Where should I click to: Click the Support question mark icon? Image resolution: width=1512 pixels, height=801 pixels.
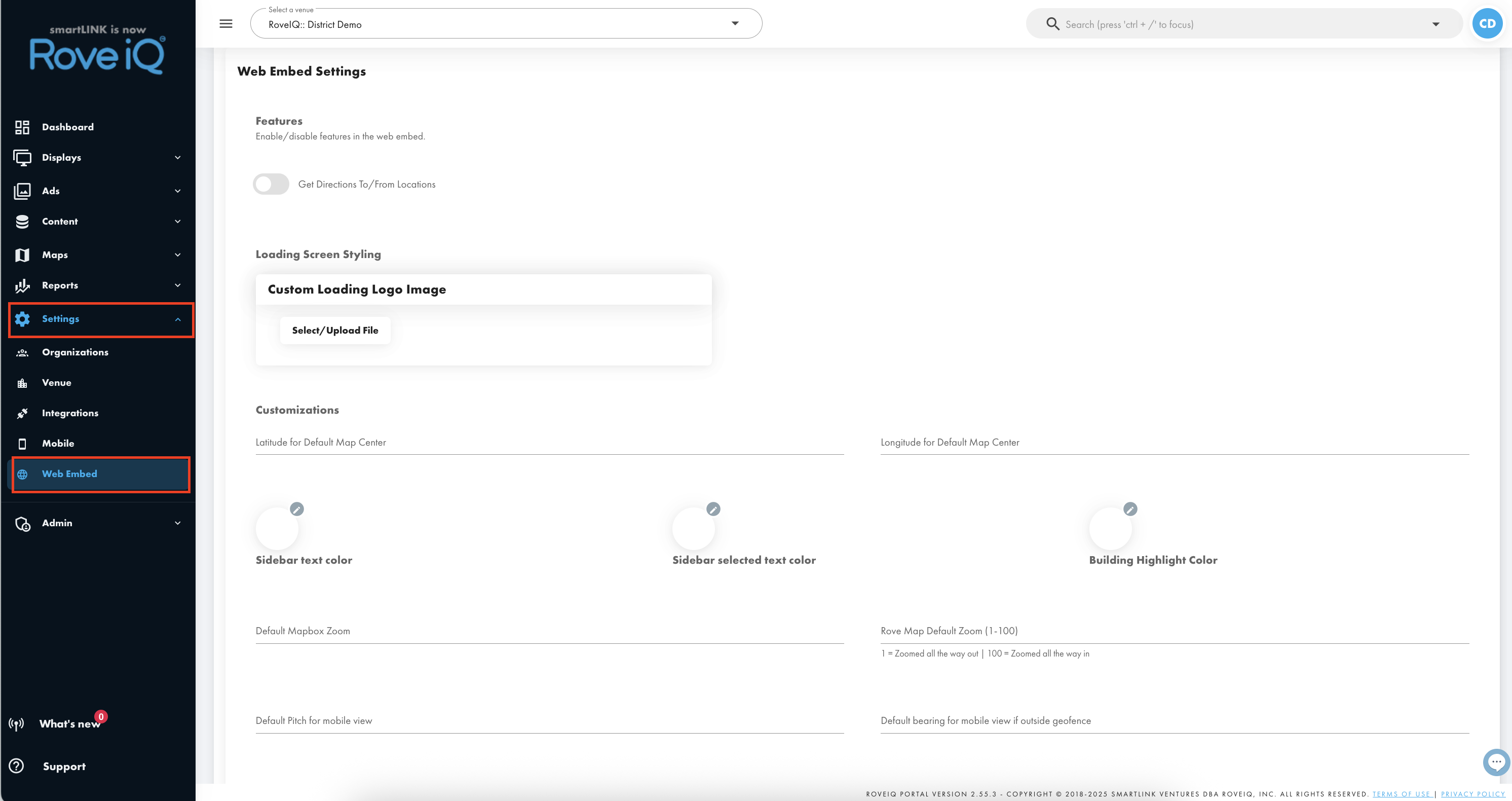coord(16,766)
